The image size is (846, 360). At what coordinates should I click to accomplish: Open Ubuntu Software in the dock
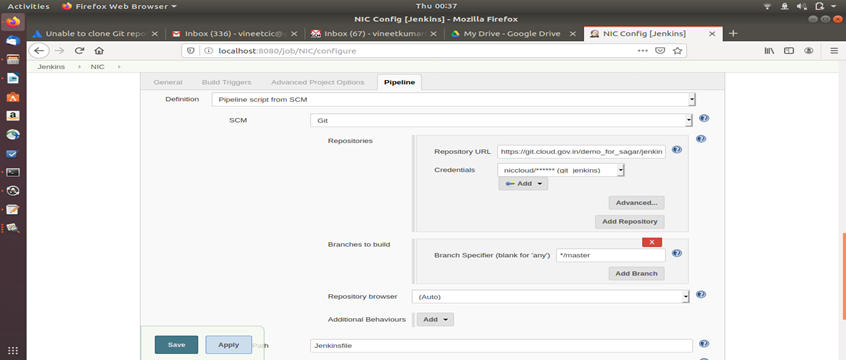pyautogui.click(x=13, y=97)
